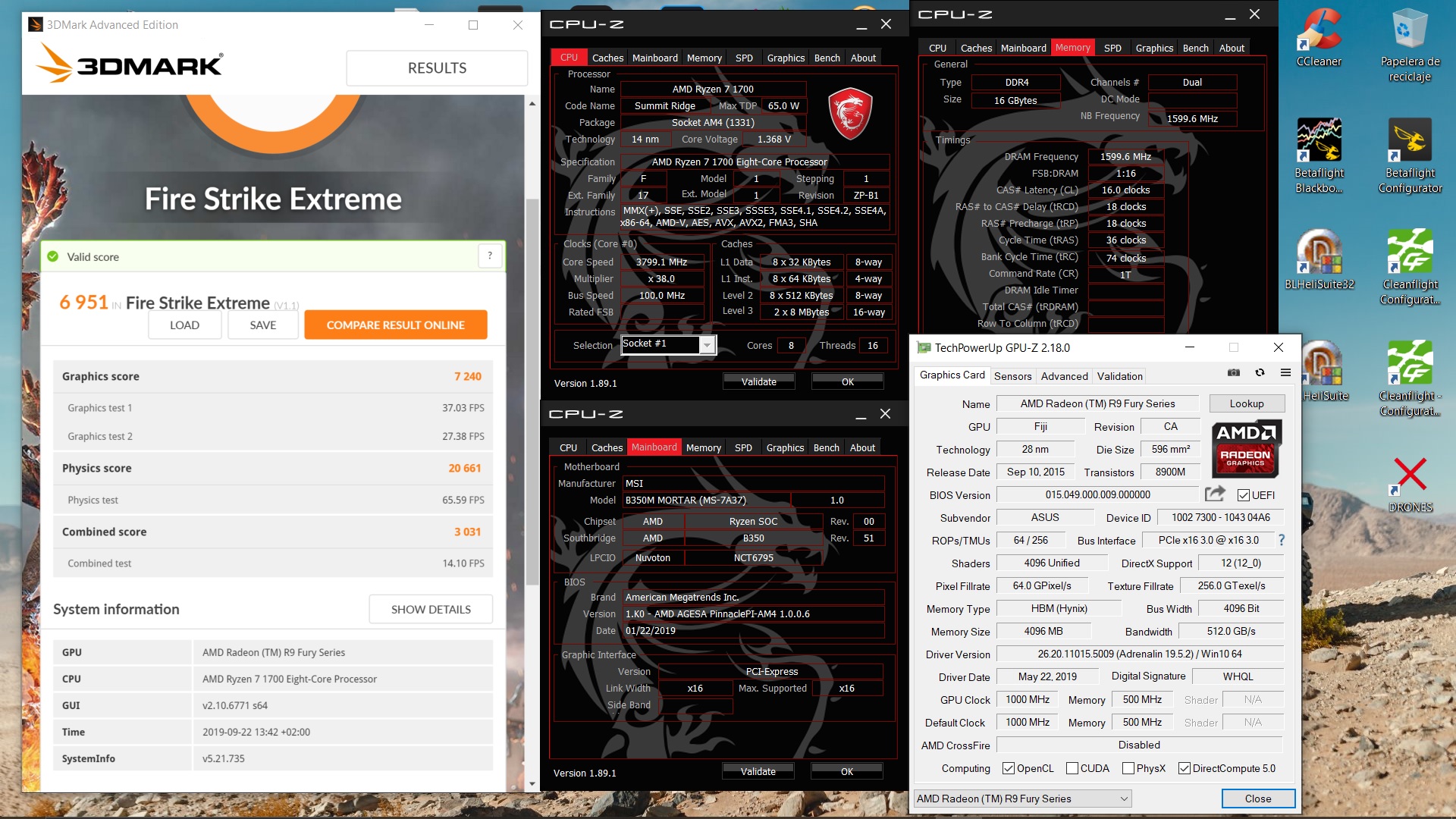Open the GPU selector dropdown in GPU-Z
This screenshot has height=819, width=1456.
click(x=1023, y=799)
